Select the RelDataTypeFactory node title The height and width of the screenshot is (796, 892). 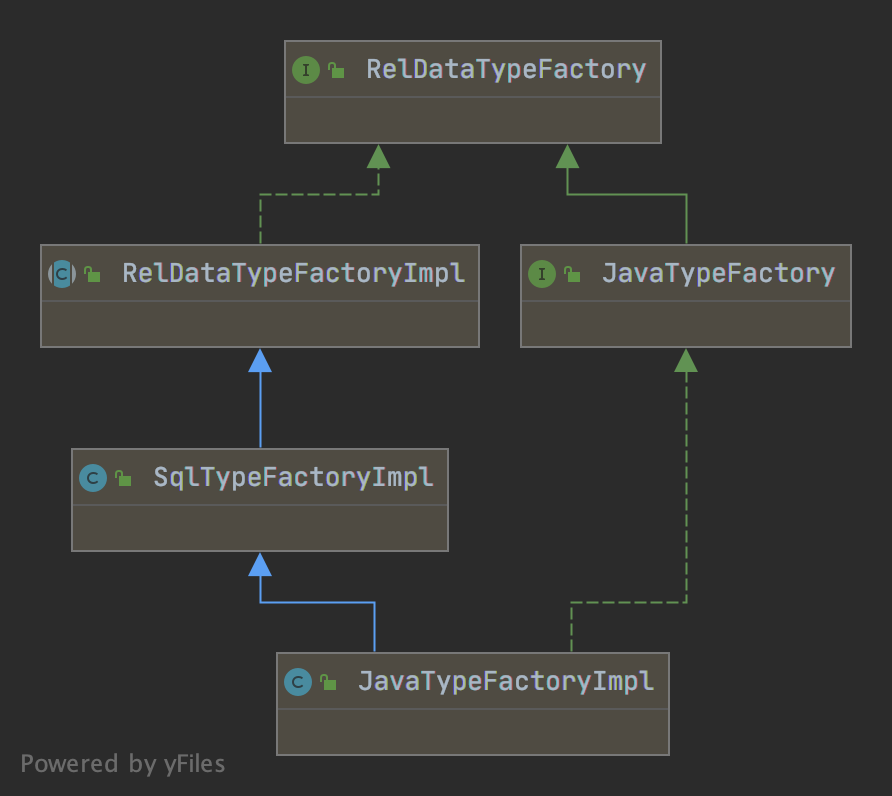tap(506, 70)
